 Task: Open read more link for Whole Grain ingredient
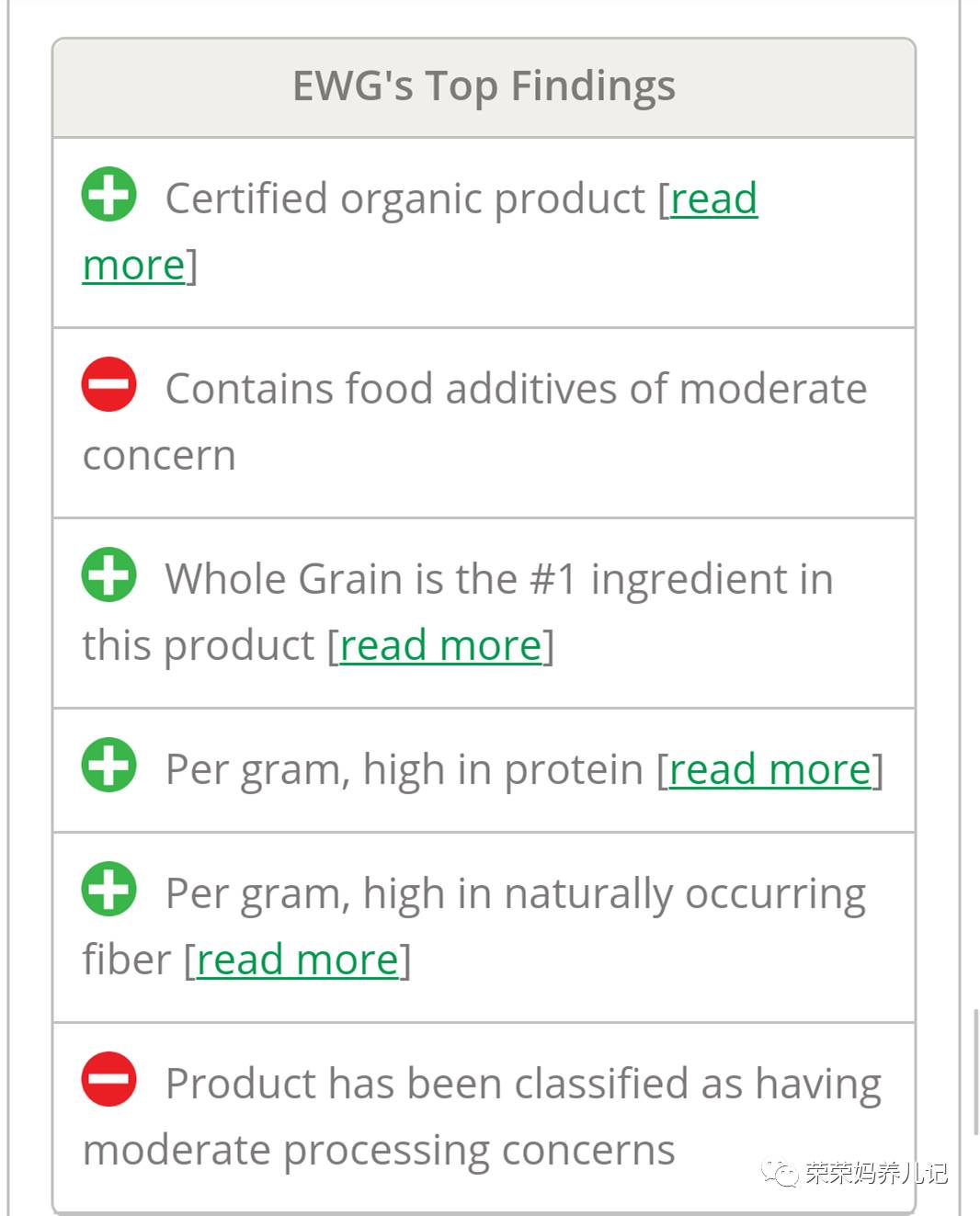coord(440,646)
